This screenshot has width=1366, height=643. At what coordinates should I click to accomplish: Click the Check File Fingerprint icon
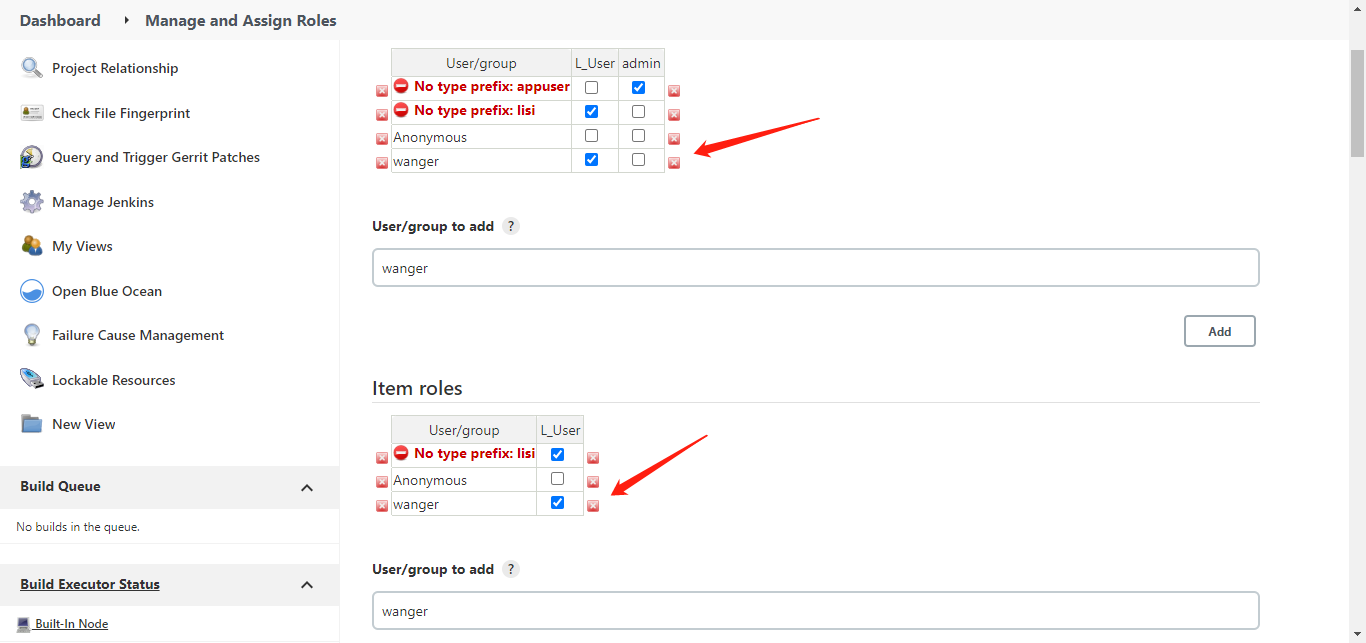32,113
